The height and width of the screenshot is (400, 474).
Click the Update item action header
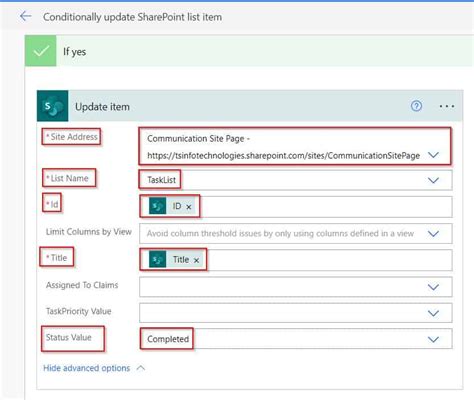tap(250, 106)
